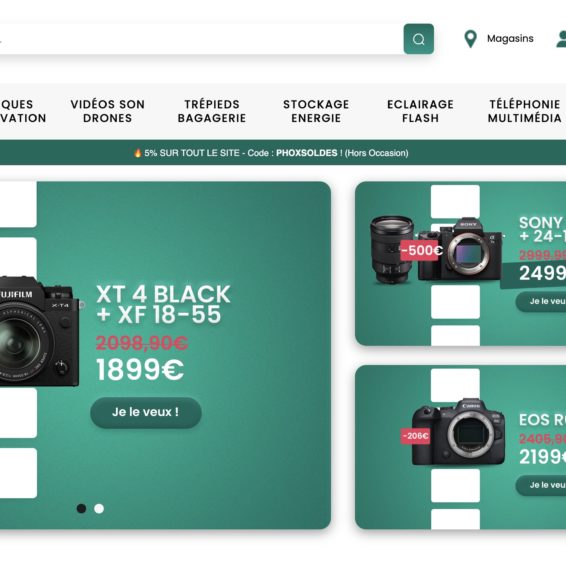This screenshot has height=566, width=566.
Task: Expand the Stockage Energie category
Action: (x=316, y=111)
